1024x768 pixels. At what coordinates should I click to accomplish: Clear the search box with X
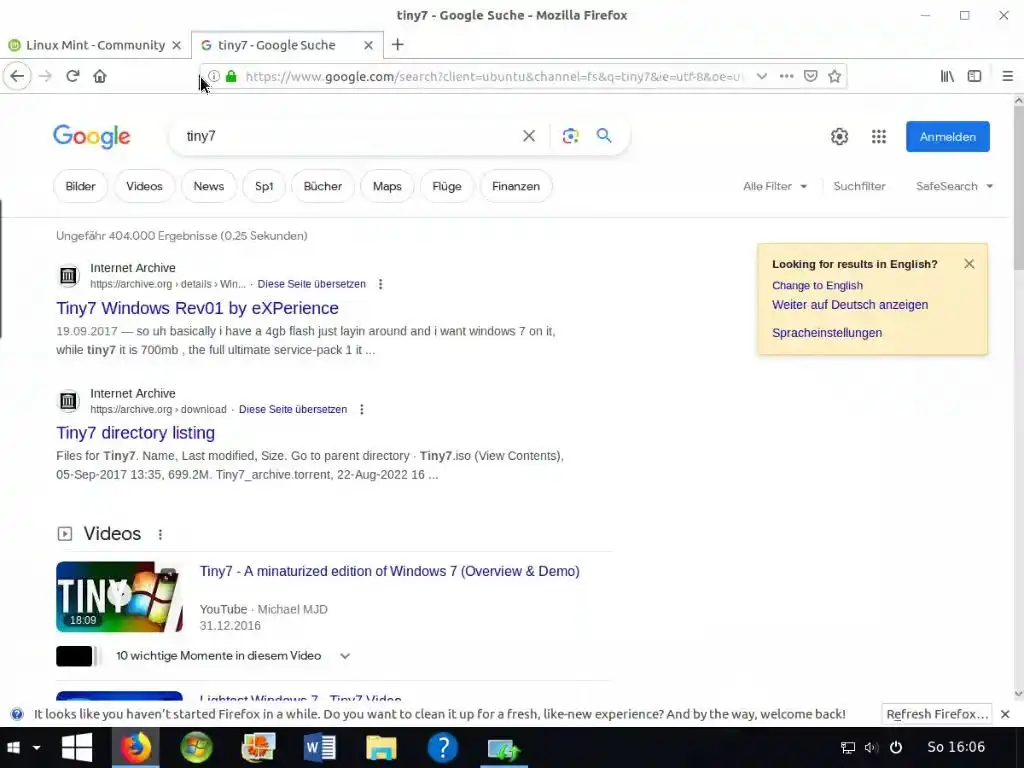(x=529, y=136)
